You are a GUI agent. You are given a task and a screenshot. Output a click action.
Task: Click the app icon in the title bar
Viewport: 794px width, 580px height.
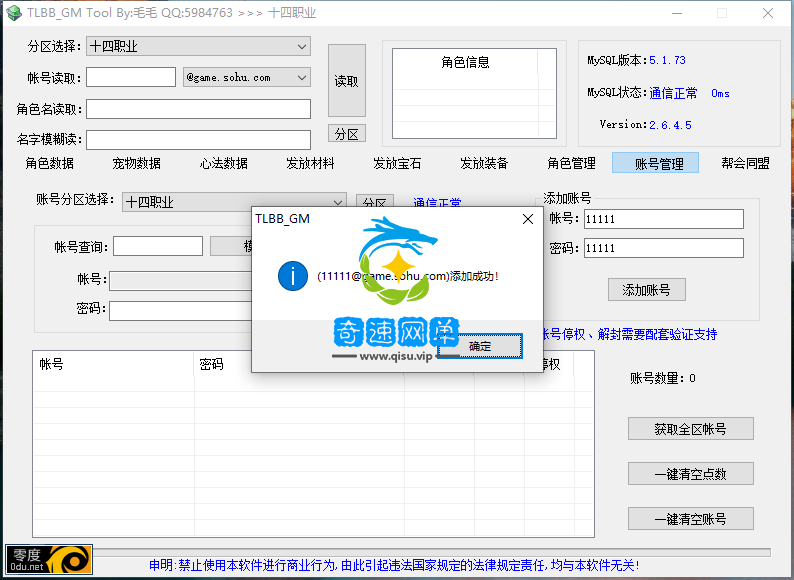(14, 13)
